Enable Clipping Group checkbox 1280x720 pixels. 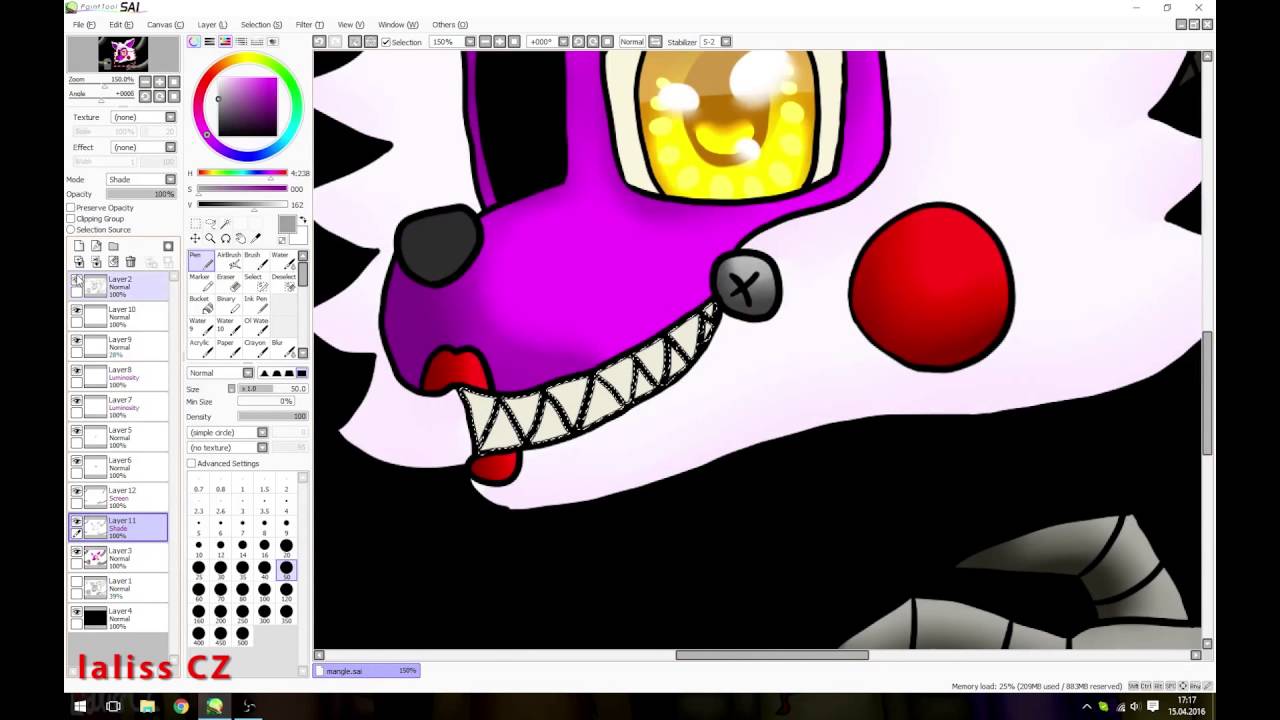coord(71,219)
